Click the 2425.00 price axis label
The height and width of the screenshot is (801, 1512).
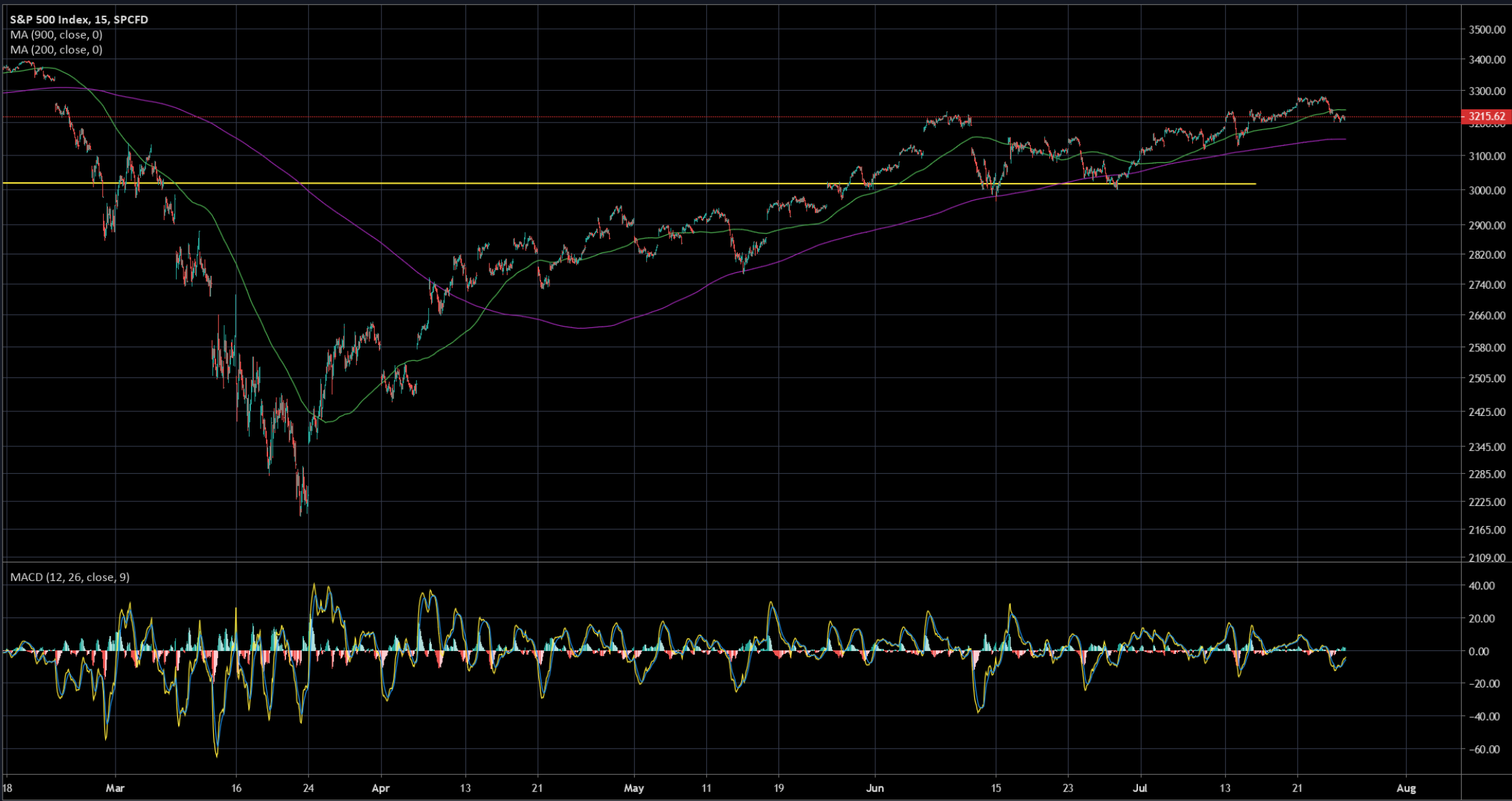coord(1487,412)
